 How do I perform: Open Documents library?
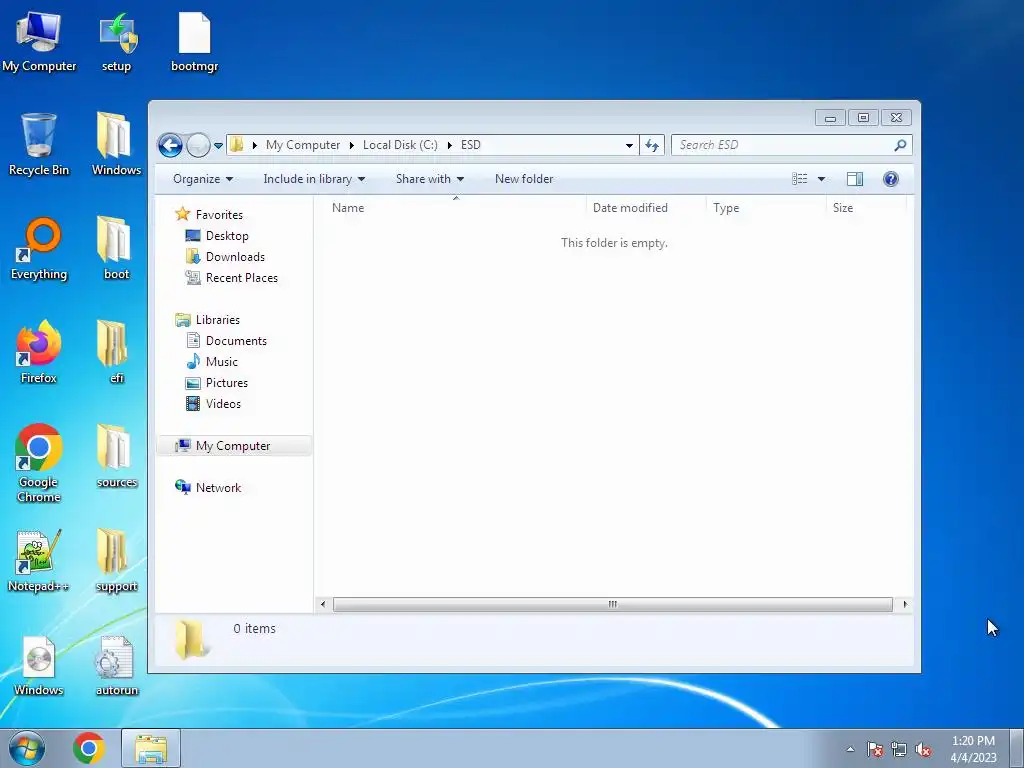coord(236,341)
